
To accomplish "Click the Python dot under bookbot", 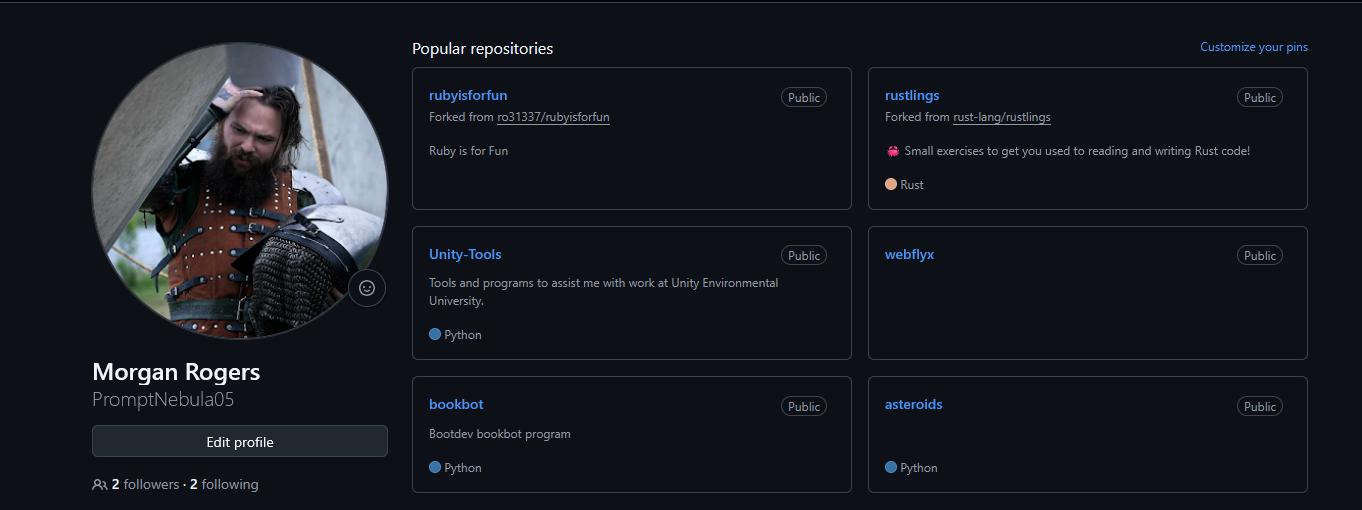I will 435,467.
